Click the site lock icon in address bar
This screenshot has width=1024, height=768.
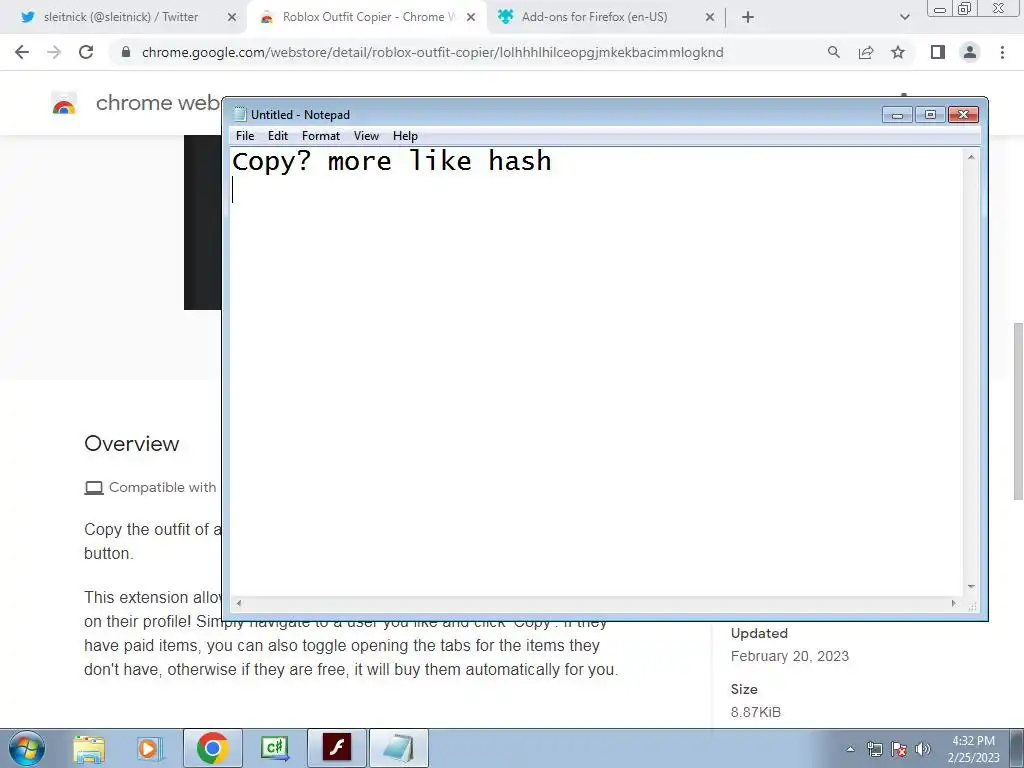(x=126, y=52)
